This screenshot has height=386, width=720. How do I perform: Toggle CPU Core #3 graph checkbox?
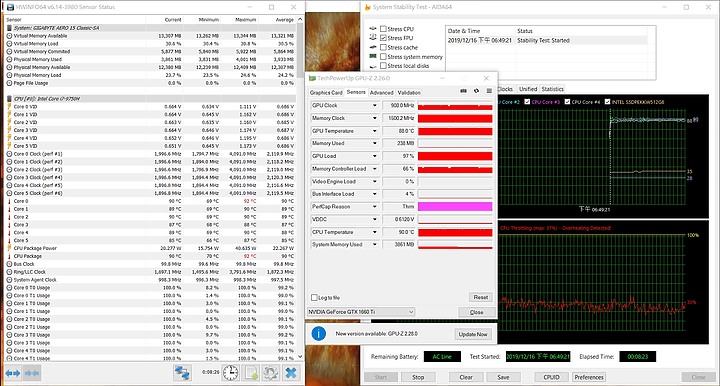[527, 102]
